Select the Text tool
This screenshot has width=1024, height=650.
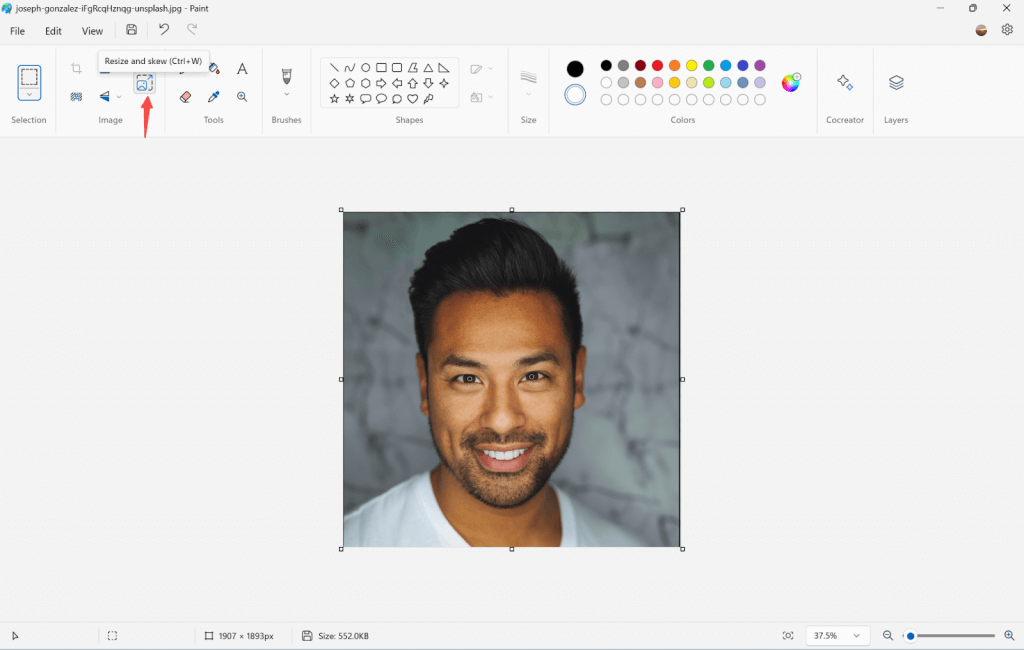[x=242, y=69]
